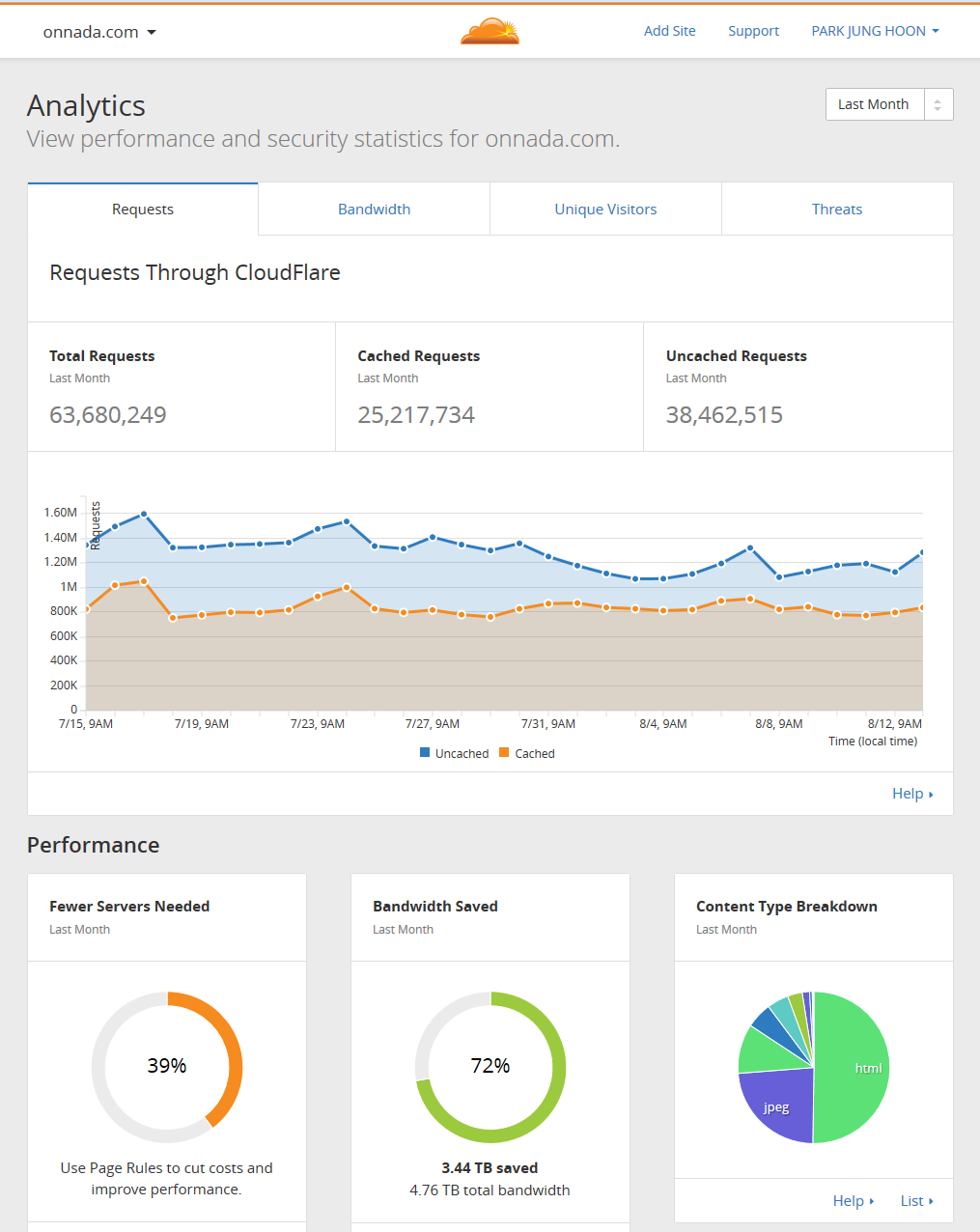This screenshot has height=1232, width=980.
Task: Switch to the Unique Visitors tab
Action: point(605,210)
